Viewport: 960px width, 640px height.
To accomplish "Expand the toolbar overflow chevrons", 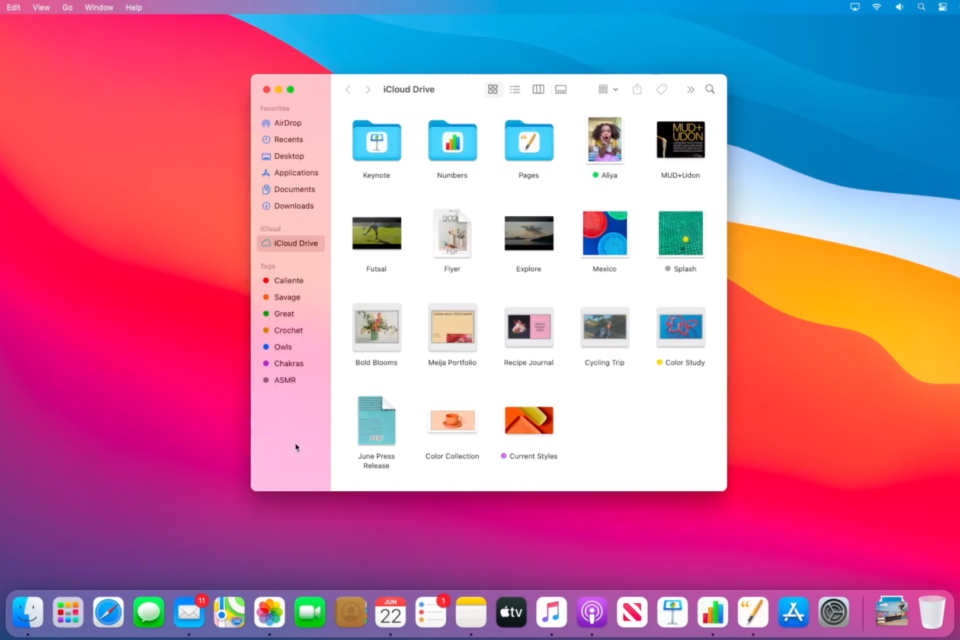I will pyautogui.click(x=690, y=89).
